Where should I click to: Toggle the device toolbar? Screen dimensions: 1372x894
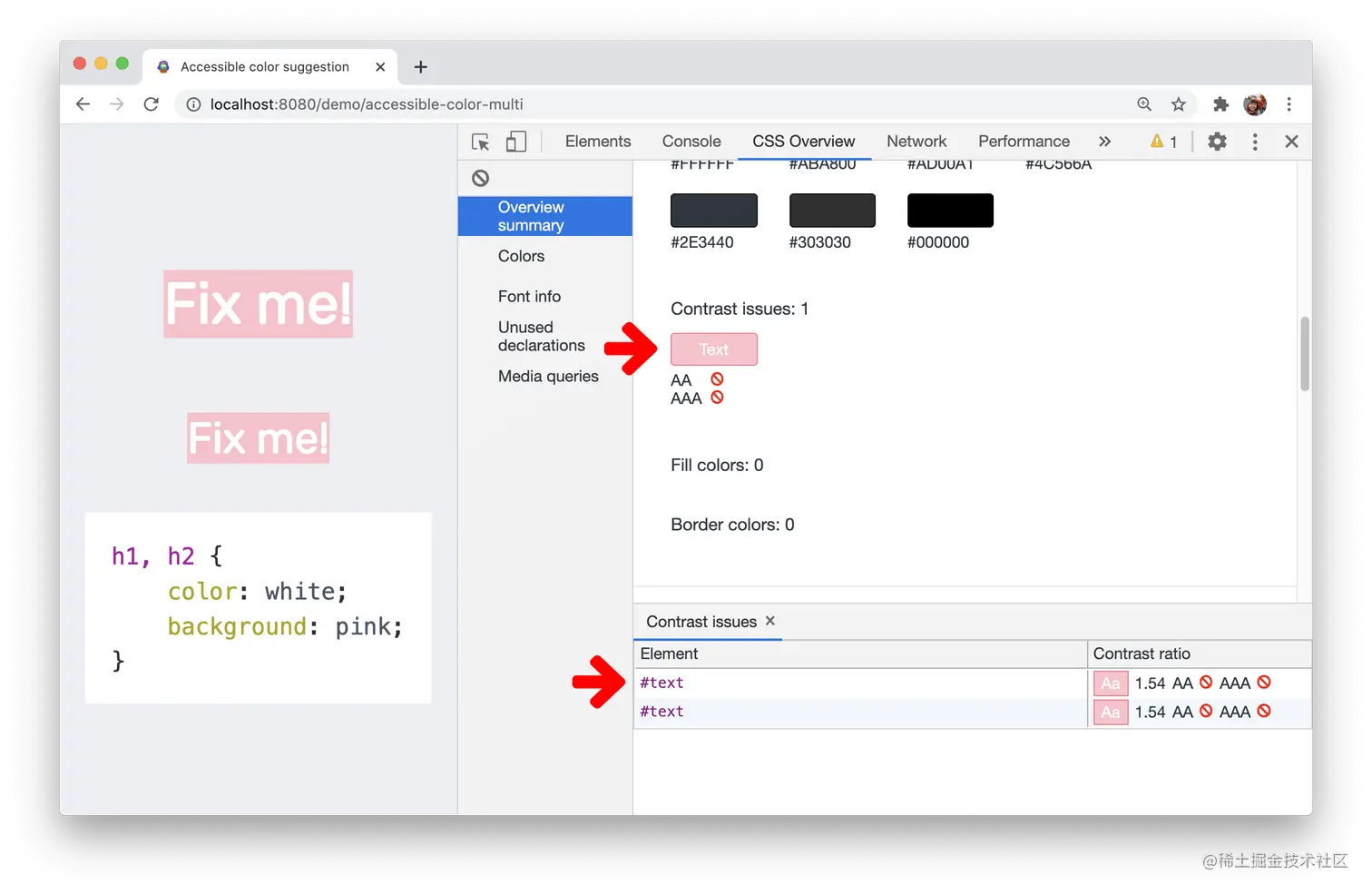pyautogui.click(x=515, y=142)
